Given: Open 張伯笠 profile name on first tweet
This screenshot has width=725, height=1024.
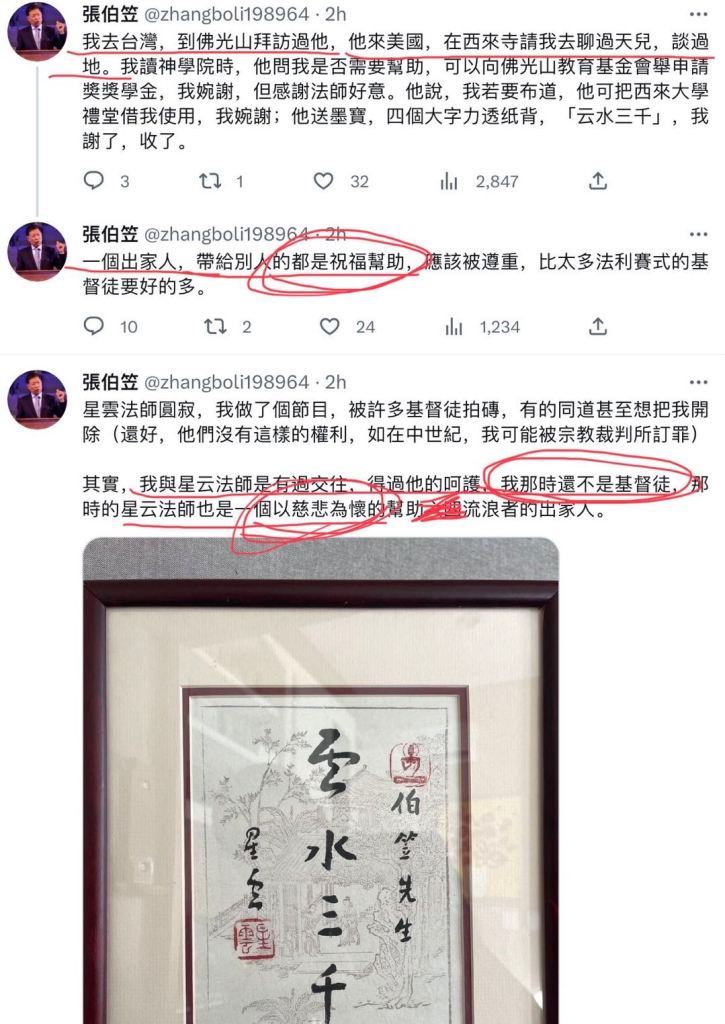Looking at the screenshot, I should [x=110, y=14].
